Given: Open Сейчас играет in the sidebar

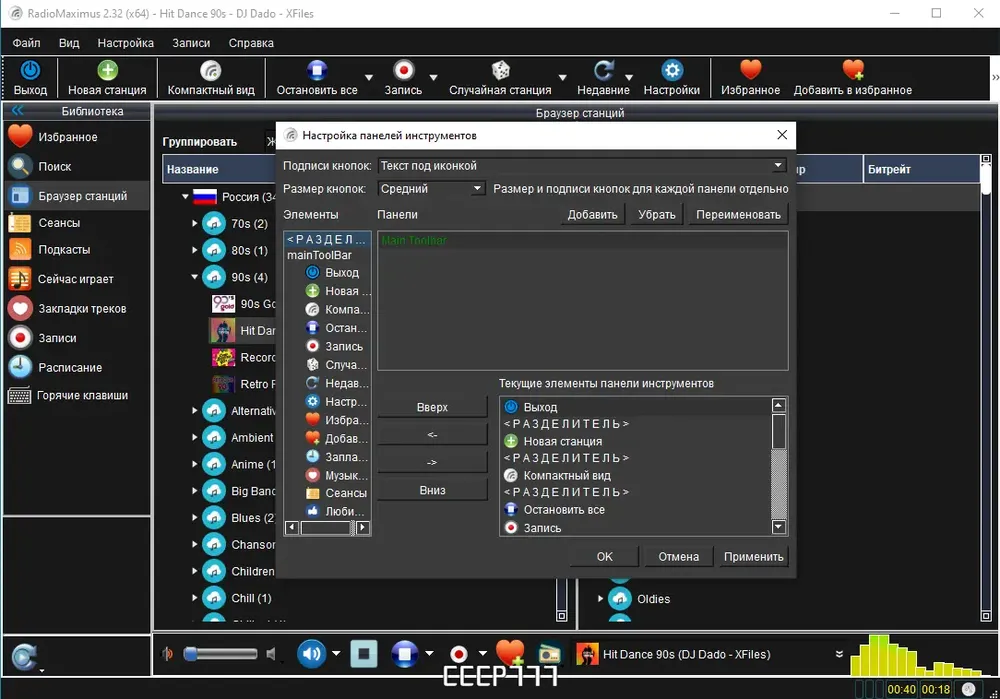Looking at the screenshot, I should 77,279.
